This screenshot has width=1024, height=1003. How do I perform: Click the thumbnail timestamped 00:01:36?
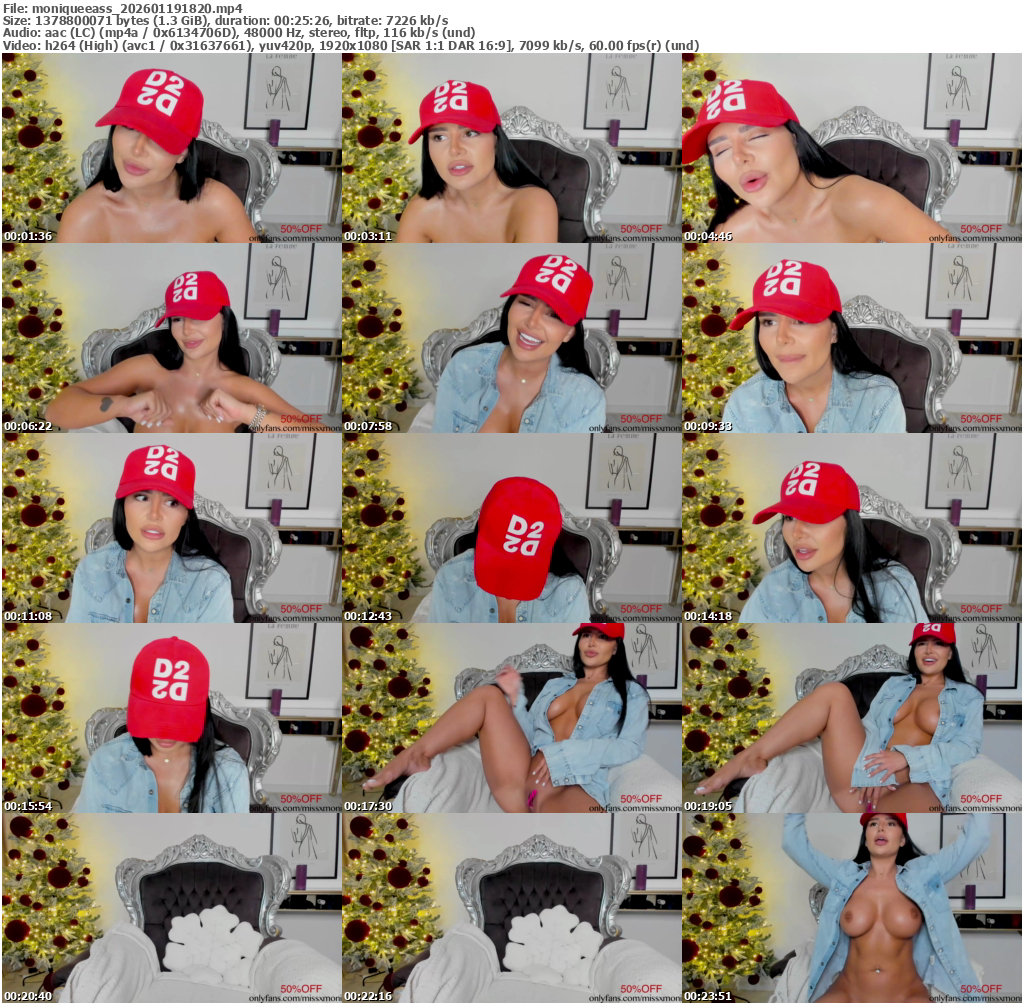(171, 148)
